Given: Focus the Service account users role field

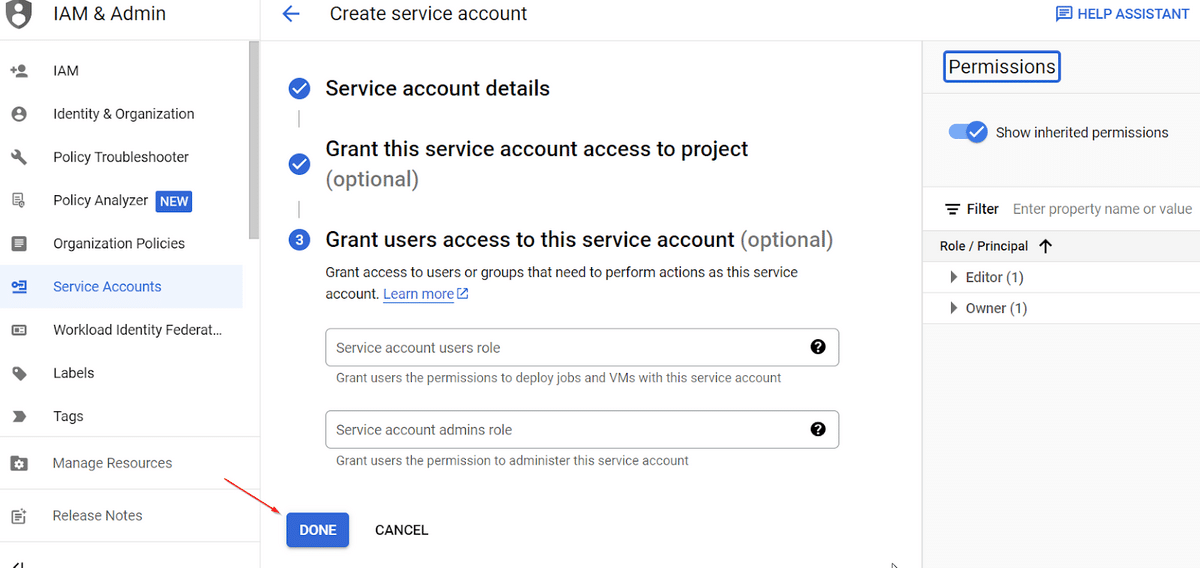Looking at the screenshot, I should [582, 347].
